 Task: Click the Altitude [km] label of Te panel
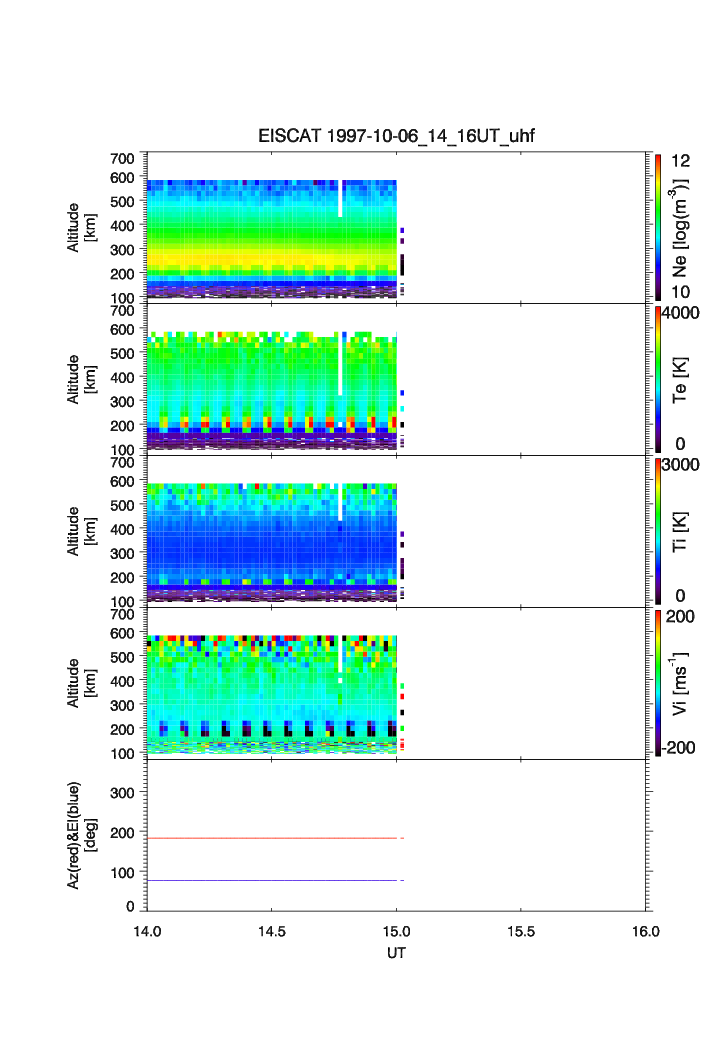pyautogui.click(x=81, y=380)
